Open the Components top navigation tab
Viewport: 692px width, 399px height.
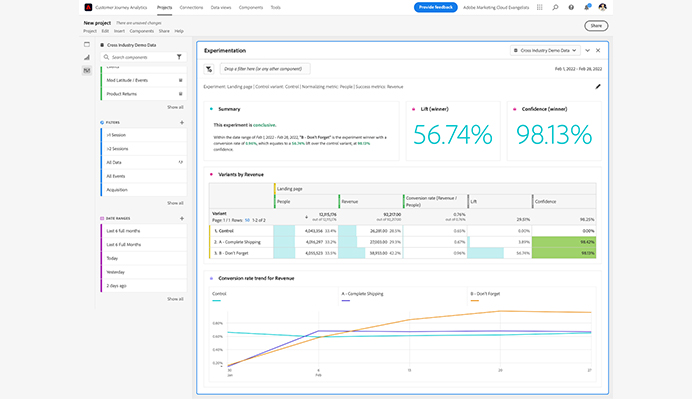point(251,8)
